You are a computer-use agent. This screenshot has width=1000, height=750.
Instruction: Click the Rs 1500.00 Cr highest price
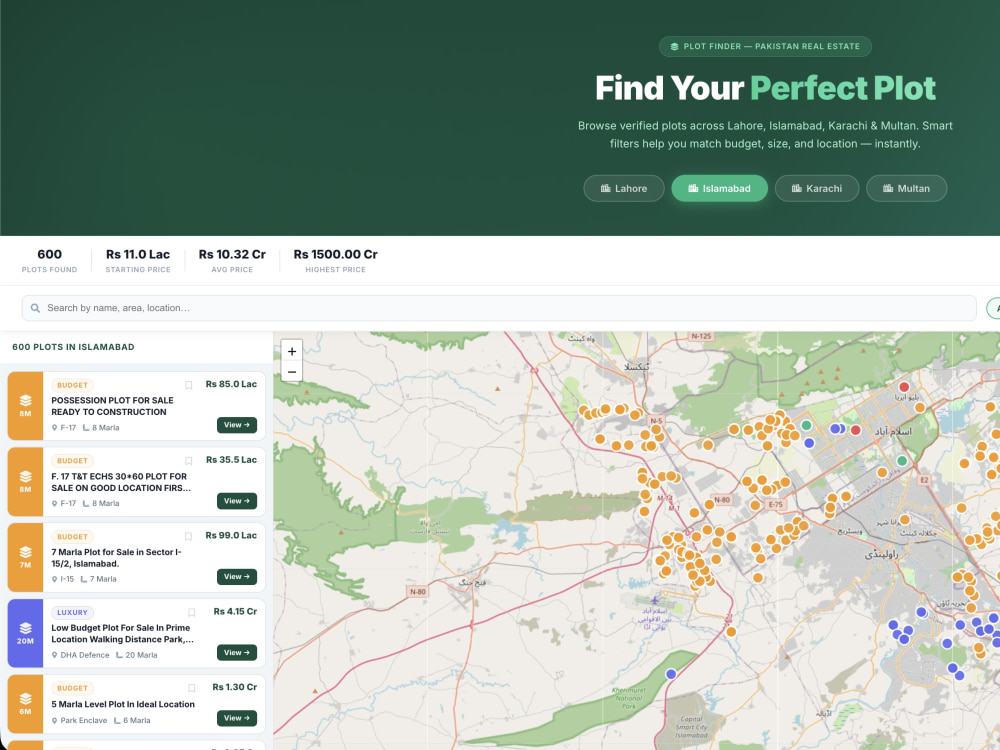click(x=335, y=260)
